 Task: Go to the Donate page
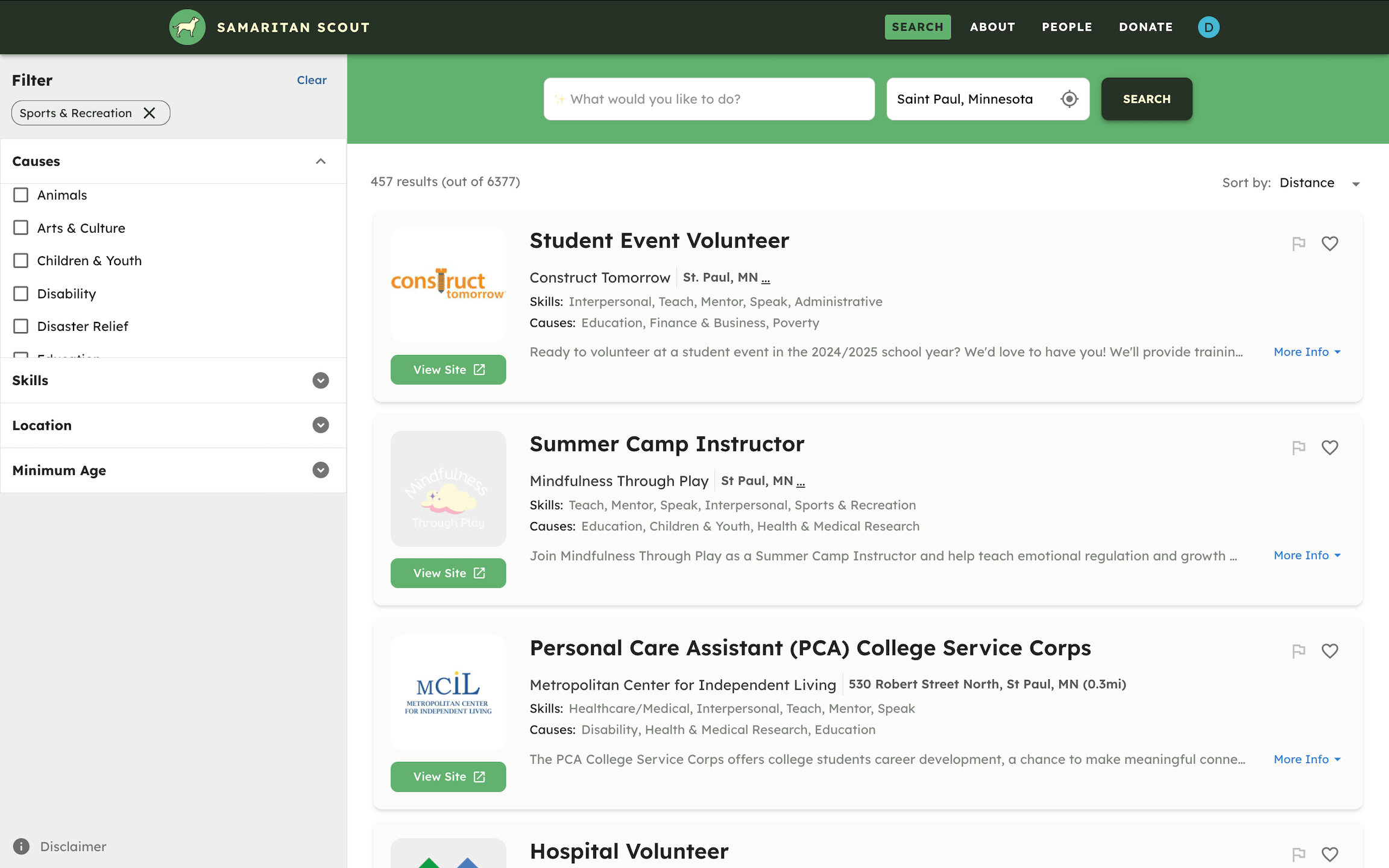1145,27
